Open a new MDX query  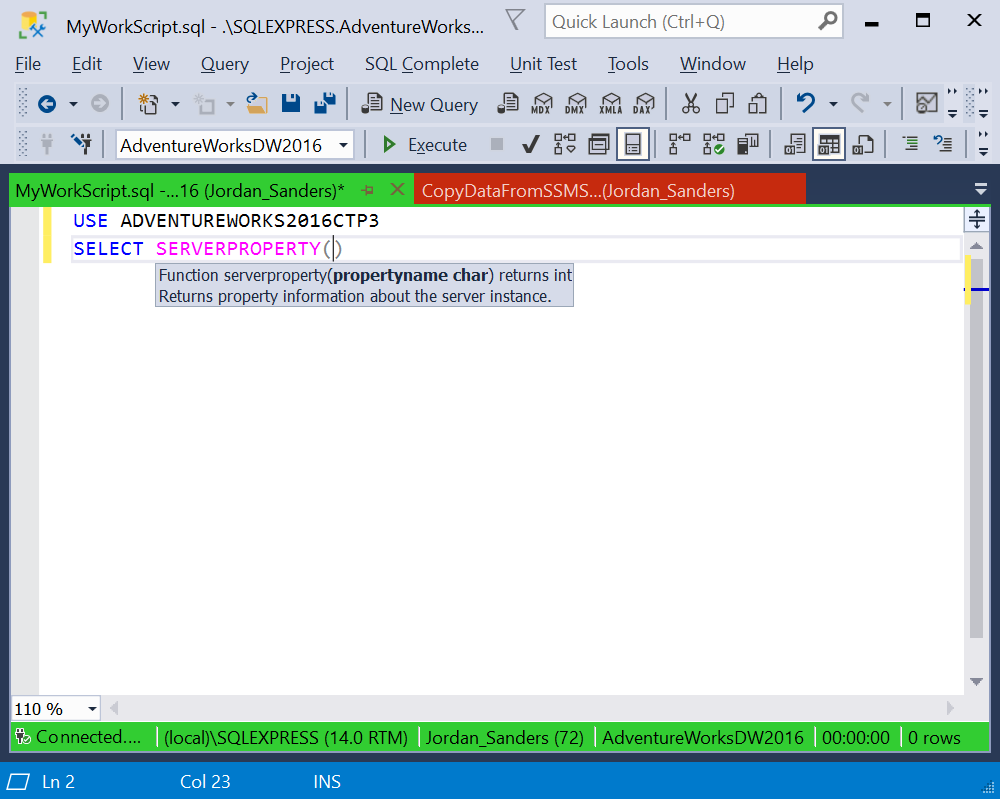click(542, 103)
